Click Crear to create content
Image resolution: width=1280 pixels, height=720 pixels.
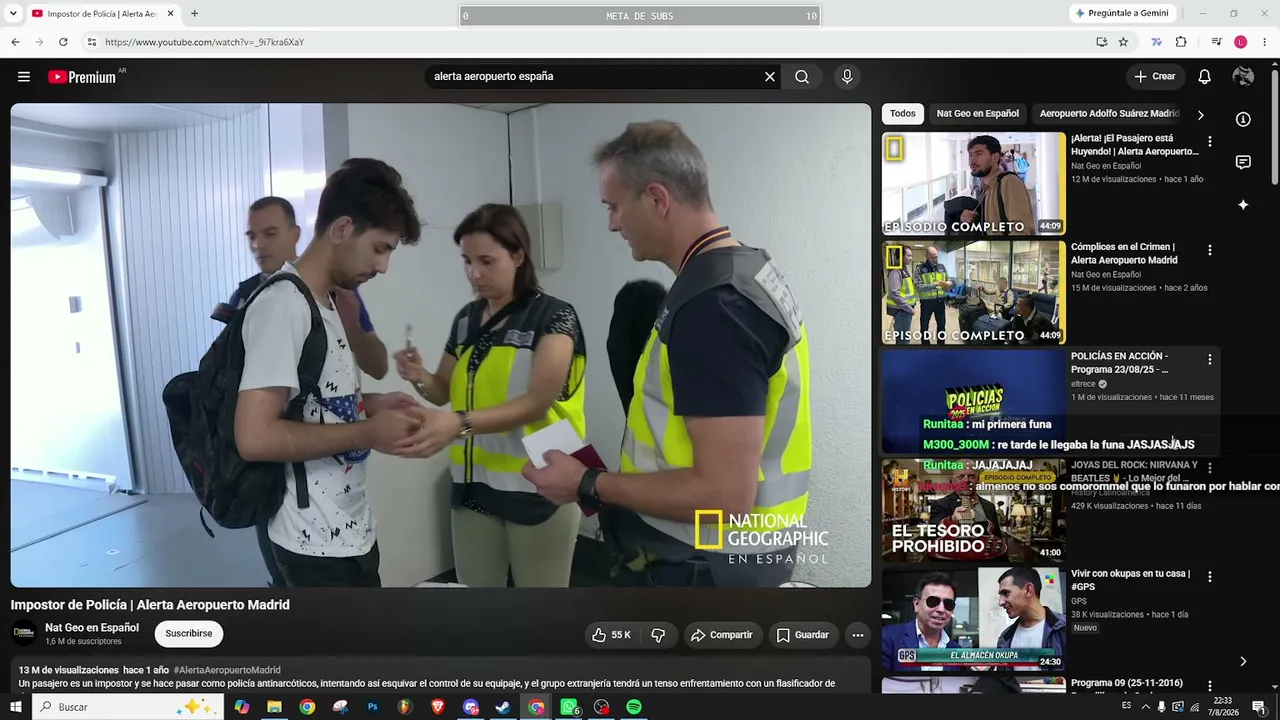(x=1155, y=77)
